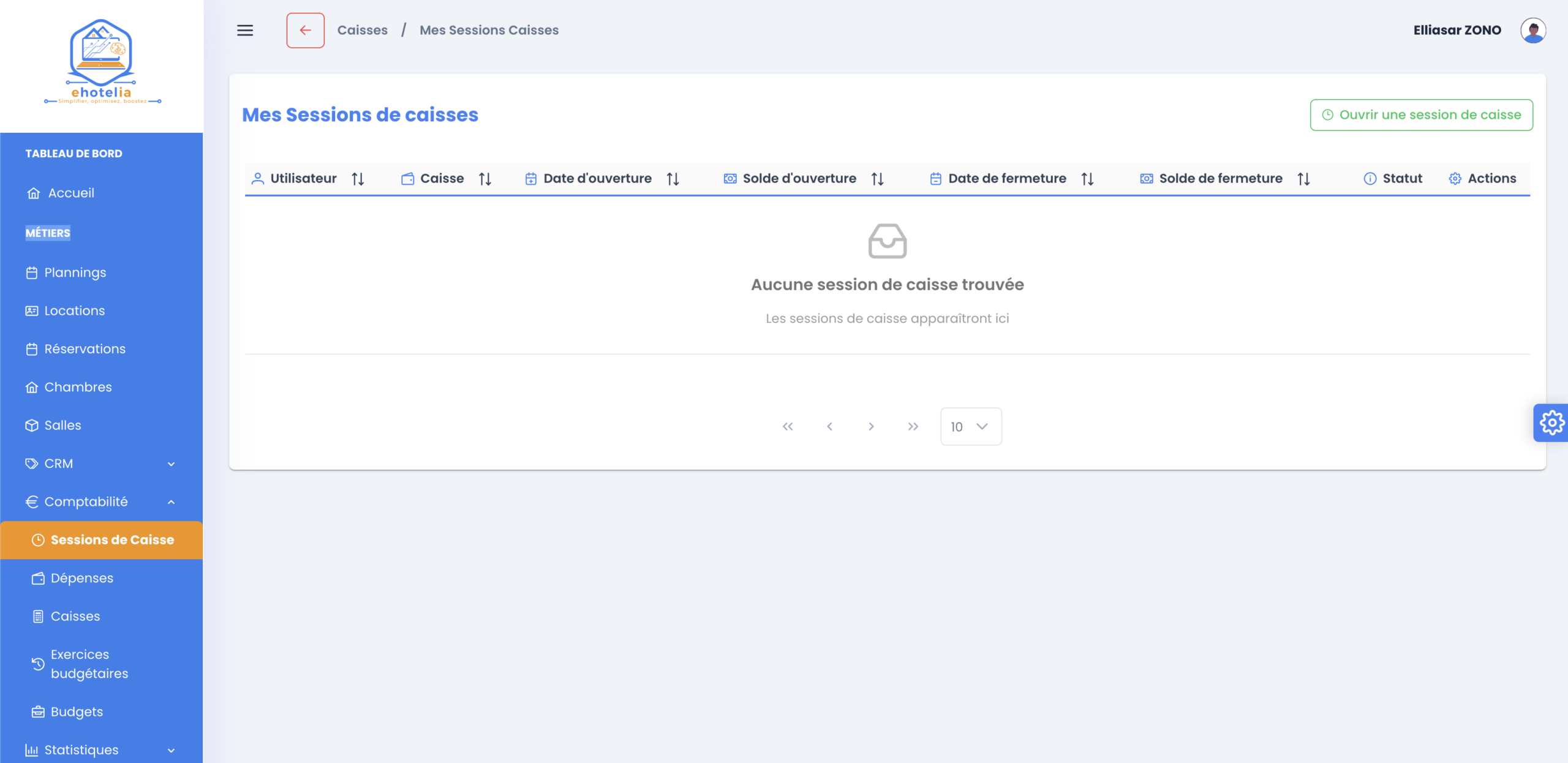This screenshot has width=1568, height=763.
Task: Click the user avatar picture
Action: point(1532,30)
